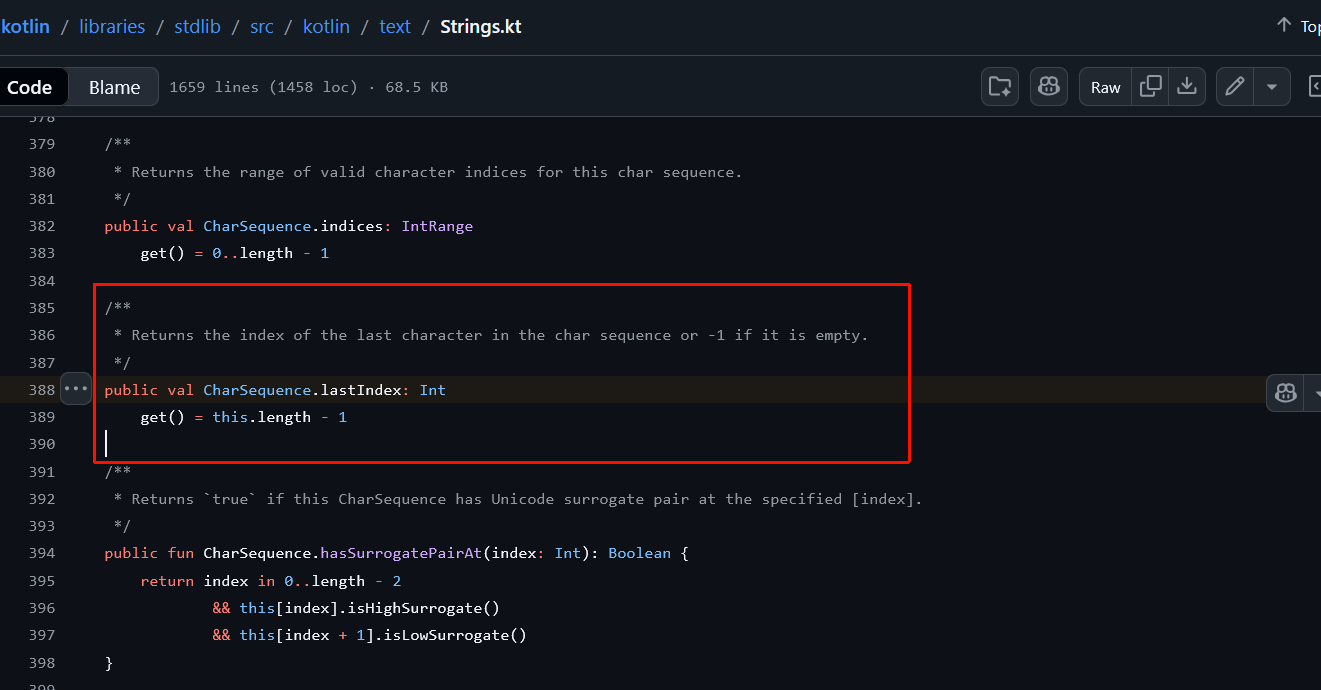Copy raw file contents icon

click(x=1151, y=87)
